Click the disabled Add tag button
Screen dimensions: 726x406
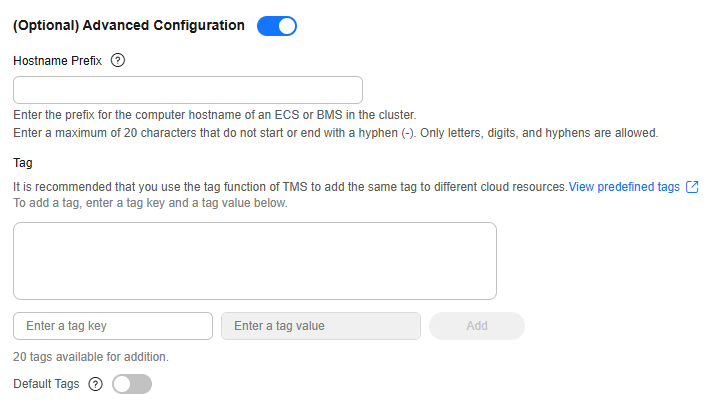click(477, 326)
